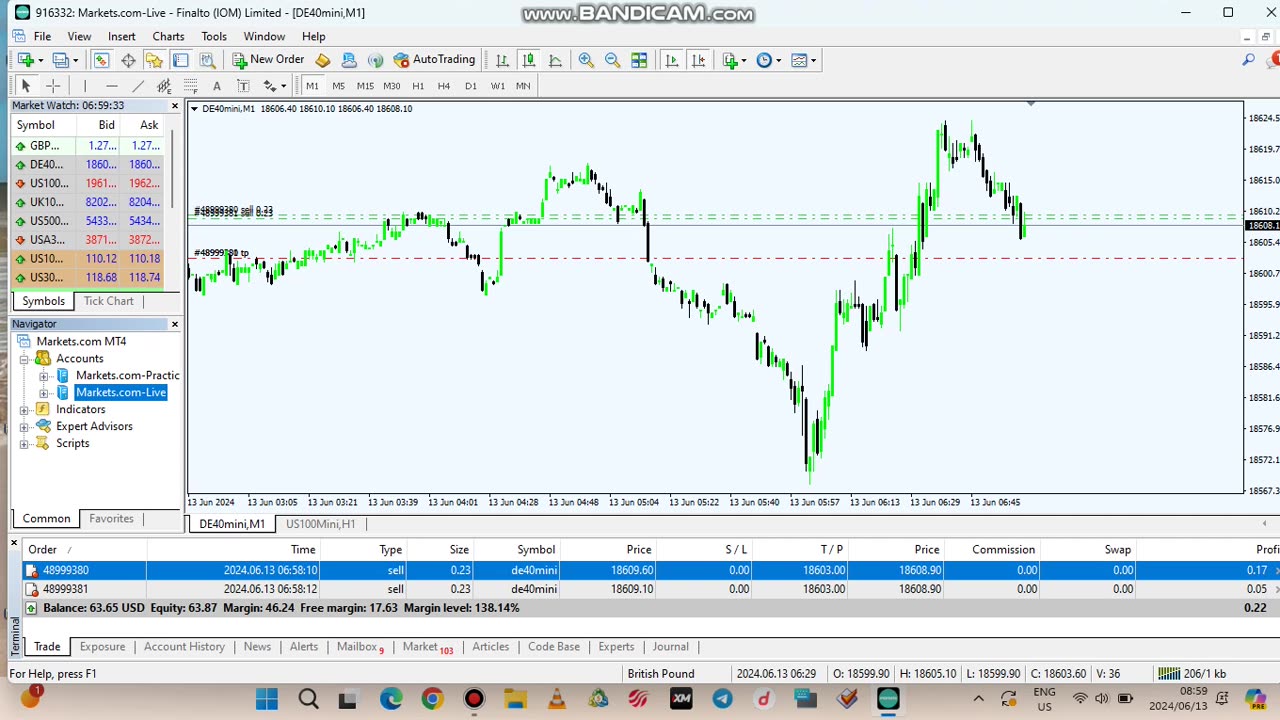Tile chart windows icon
The image size is (1280, 720).
click(x=639, y=60)
